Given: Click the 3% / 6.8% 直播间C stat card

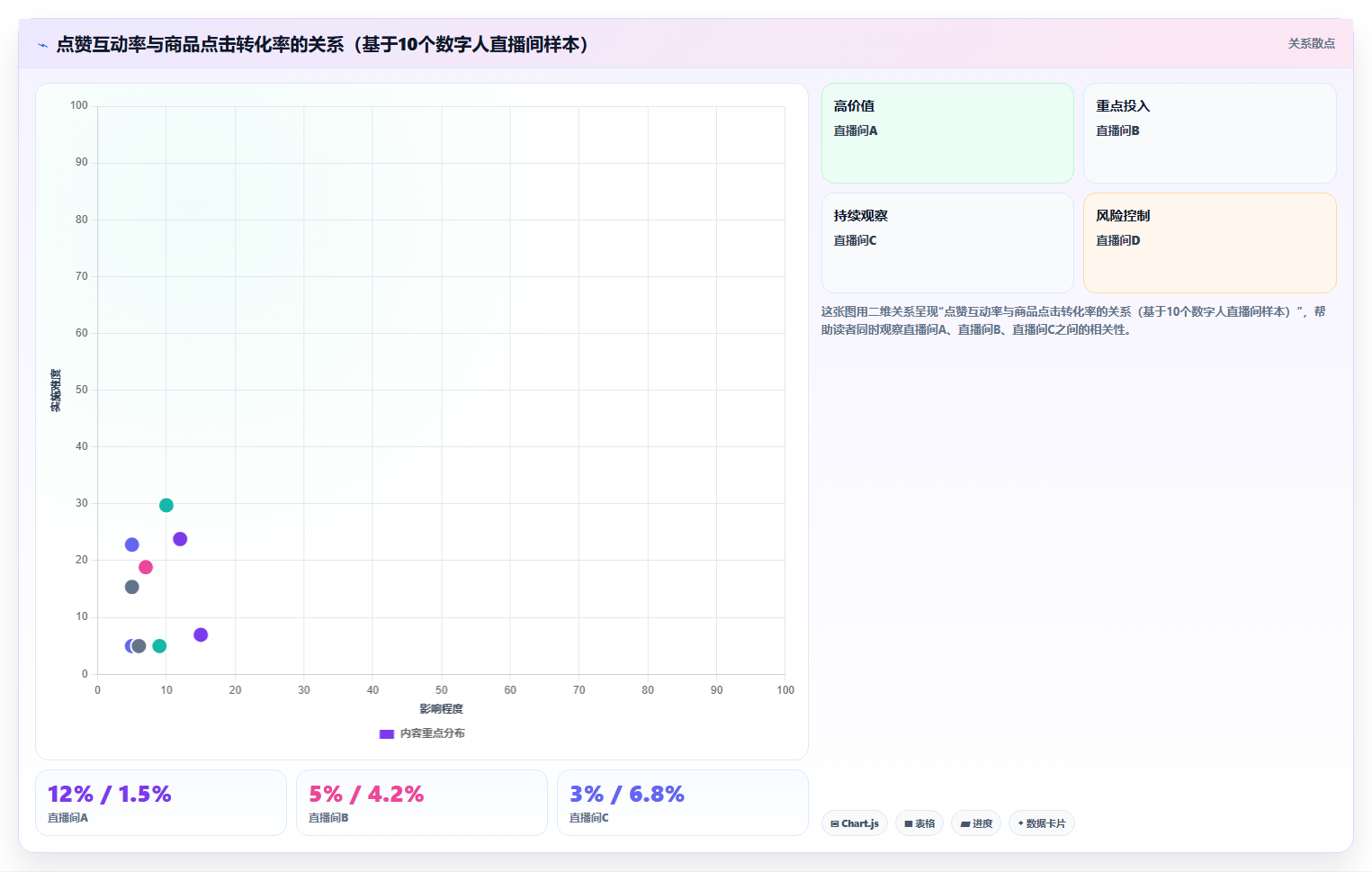Looking at the screenshot, I should [682, 803].
